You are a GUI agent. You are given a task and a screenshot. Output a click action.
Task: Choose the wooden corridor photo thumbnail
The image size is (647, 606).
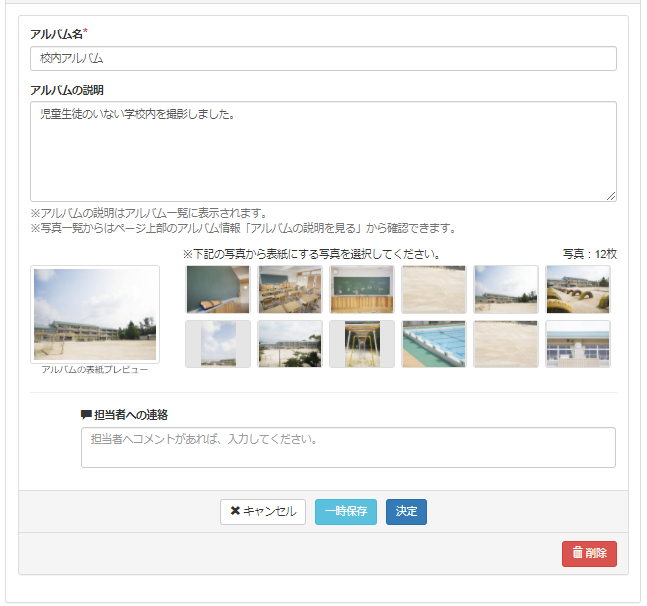point(362,344)
